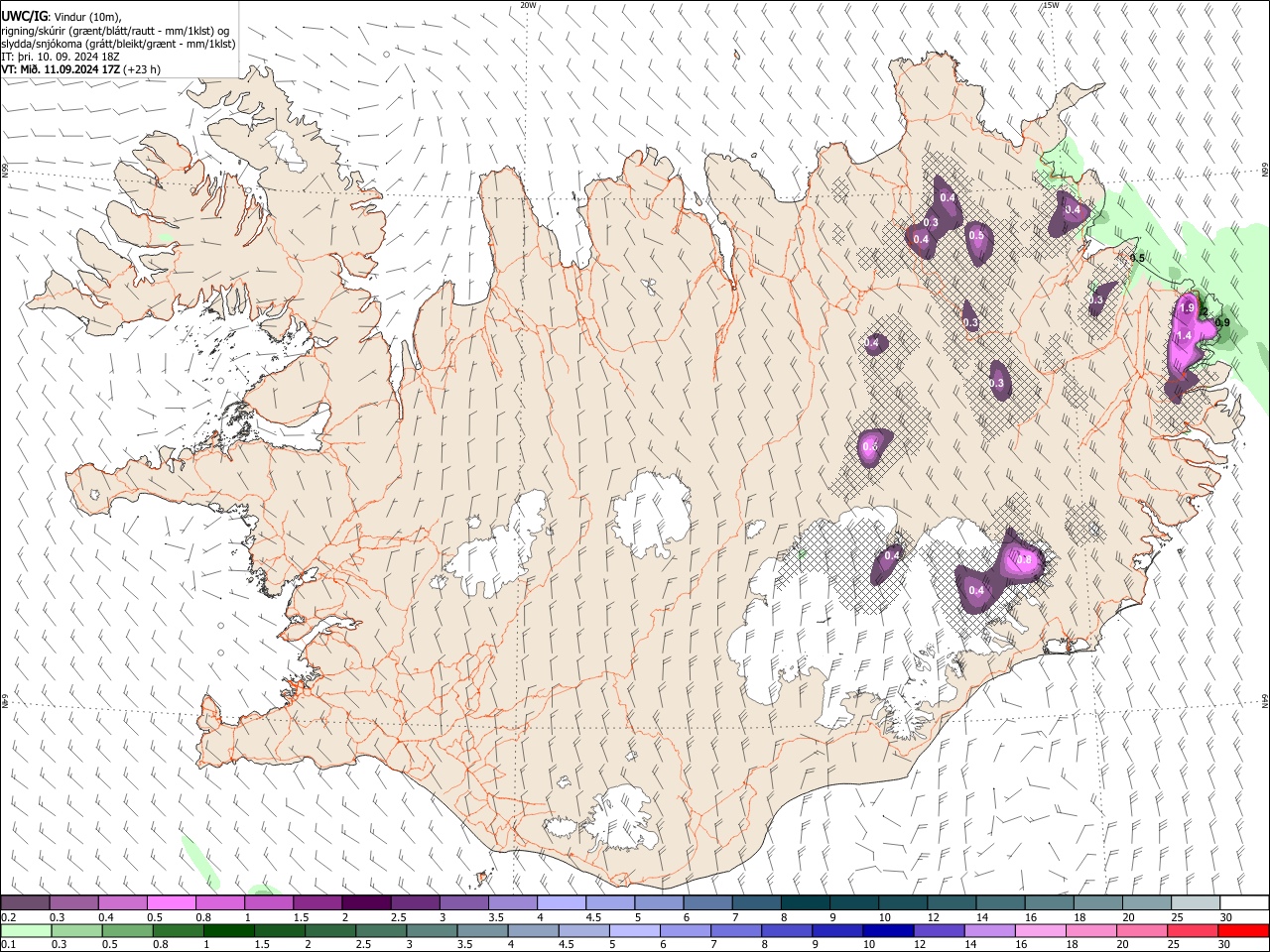Pick red lower swatch labeled 25
The image size is (1270, 952).
(x=1192, y=930)
